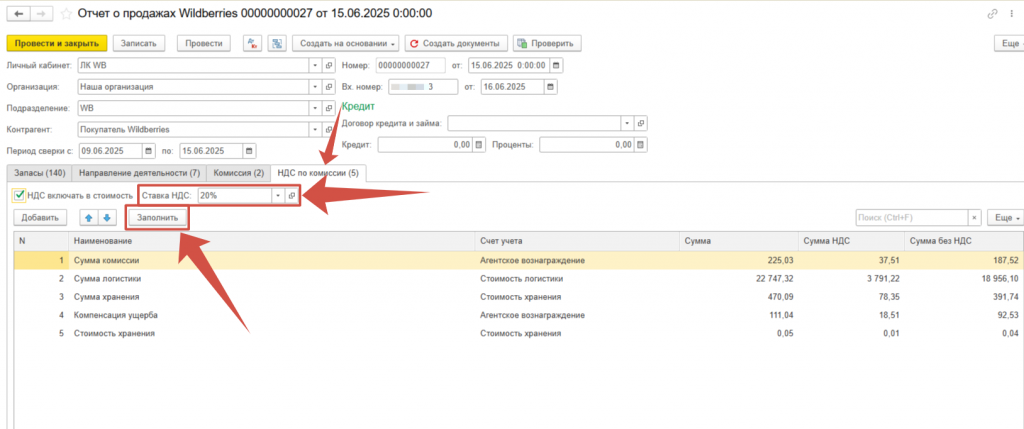Image resolution: width=1024 pixels, height=429 pixels.
Task: Click the back navigation arrow
Action: [17, 15]
